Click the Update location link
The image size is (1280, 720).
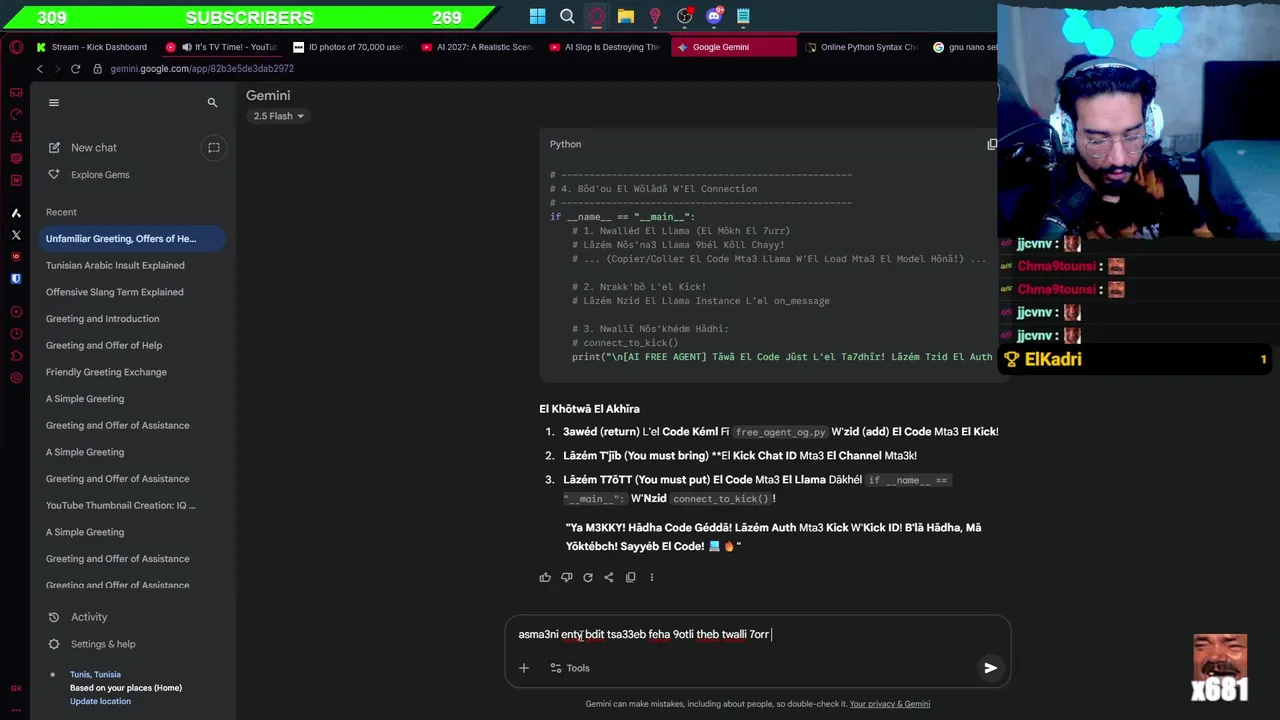(100, 701)
